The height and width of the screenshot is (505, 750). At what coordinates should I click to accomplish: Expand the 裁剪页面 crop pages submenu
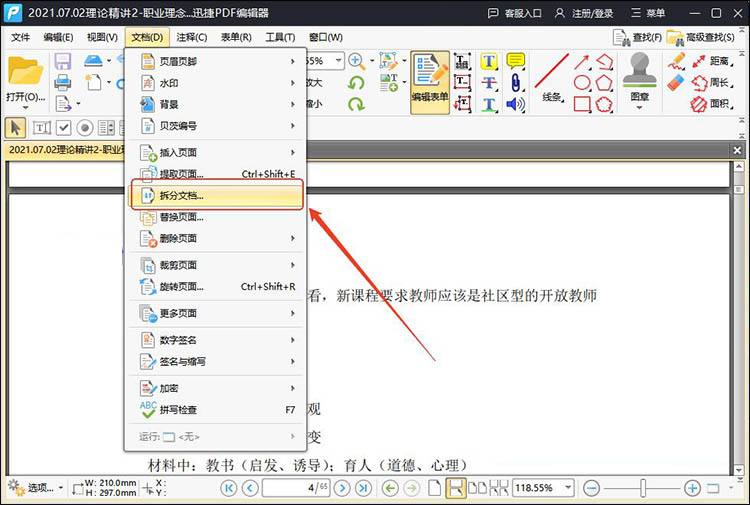(x=216, y=265)
